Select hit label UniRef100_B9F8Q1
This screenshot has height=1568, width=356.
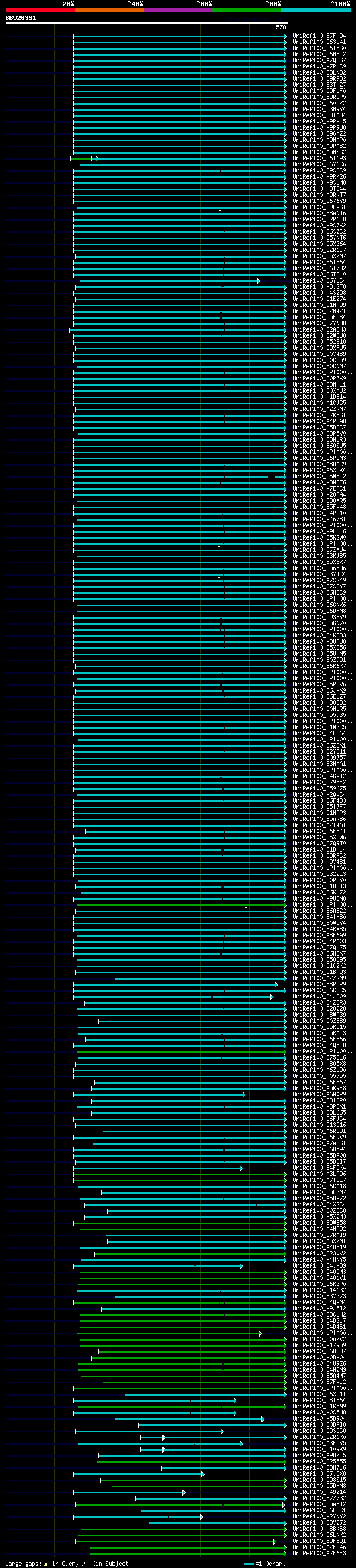click(319, 1542)
